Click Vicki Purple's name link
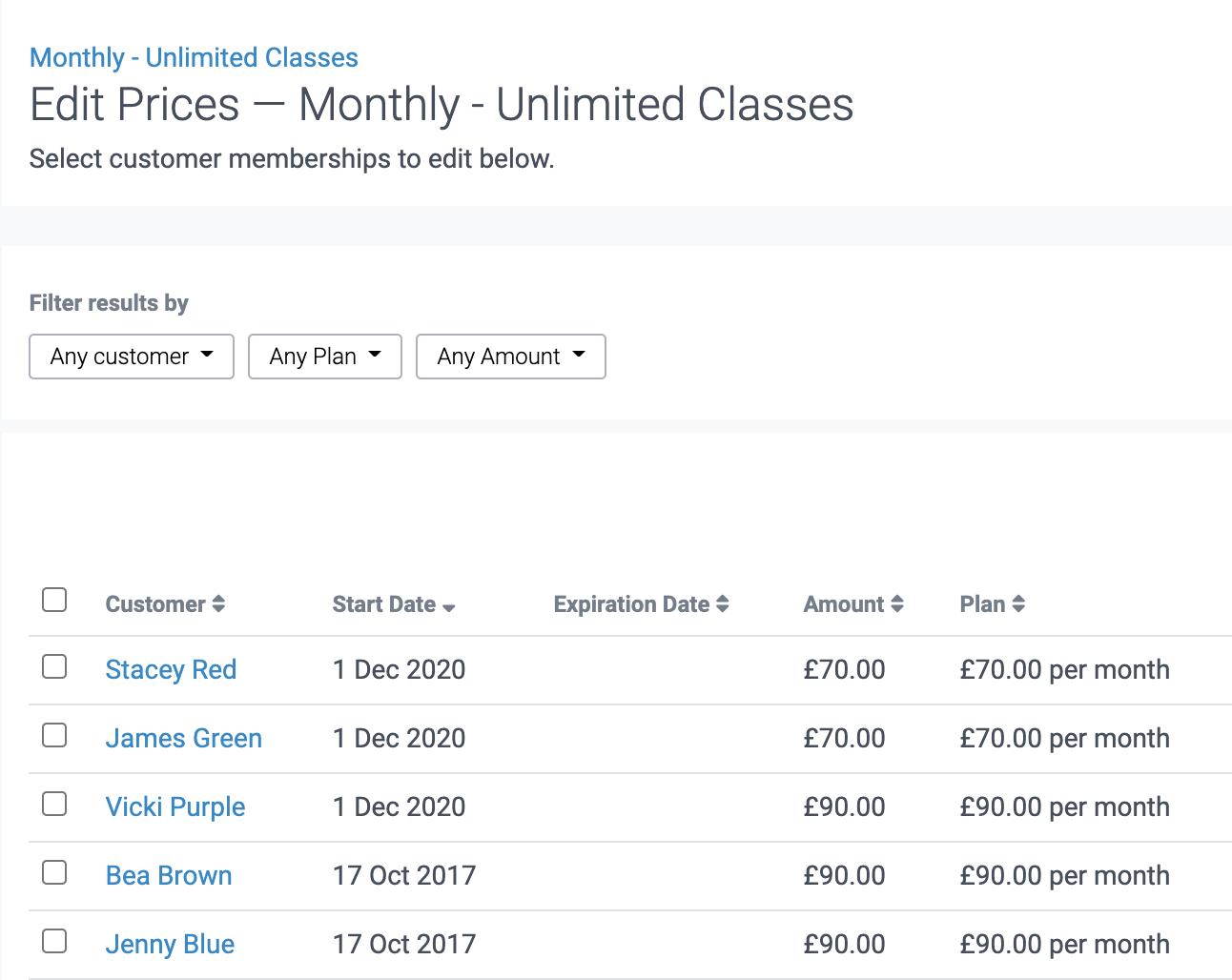1232x980 pixels. pyautogui.click(x=175, y=806)
